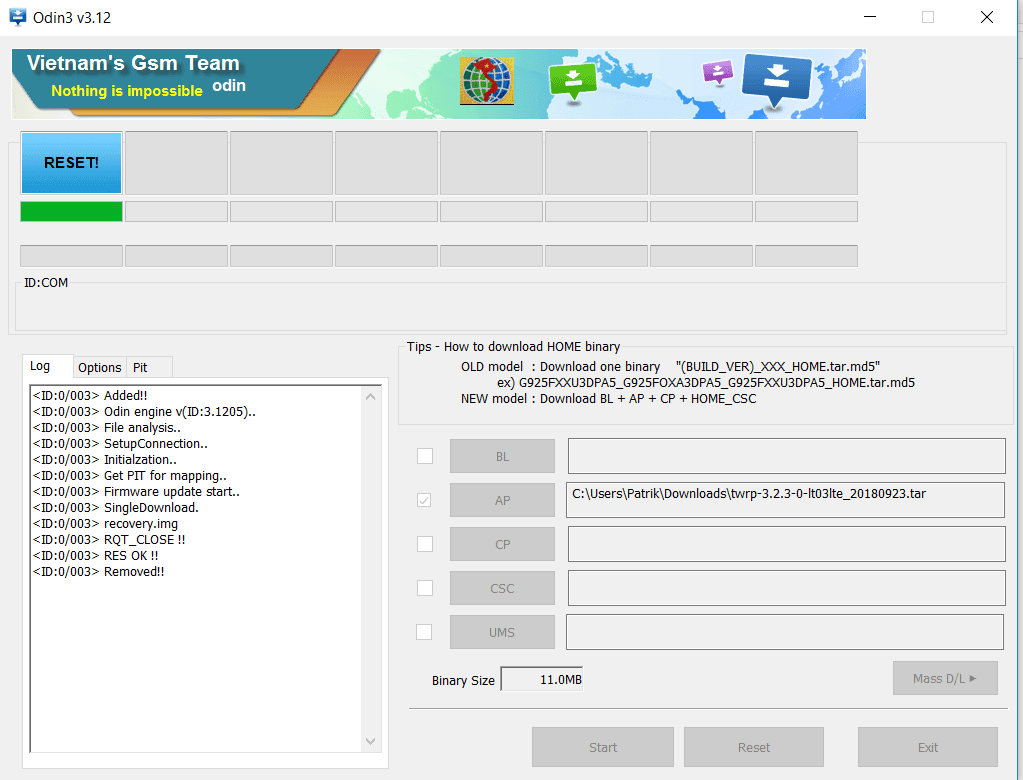Screen dimensions: 1023x780
Task: Click the 'Nothing is impossible' banner slogan
Action: pos(127,91)
